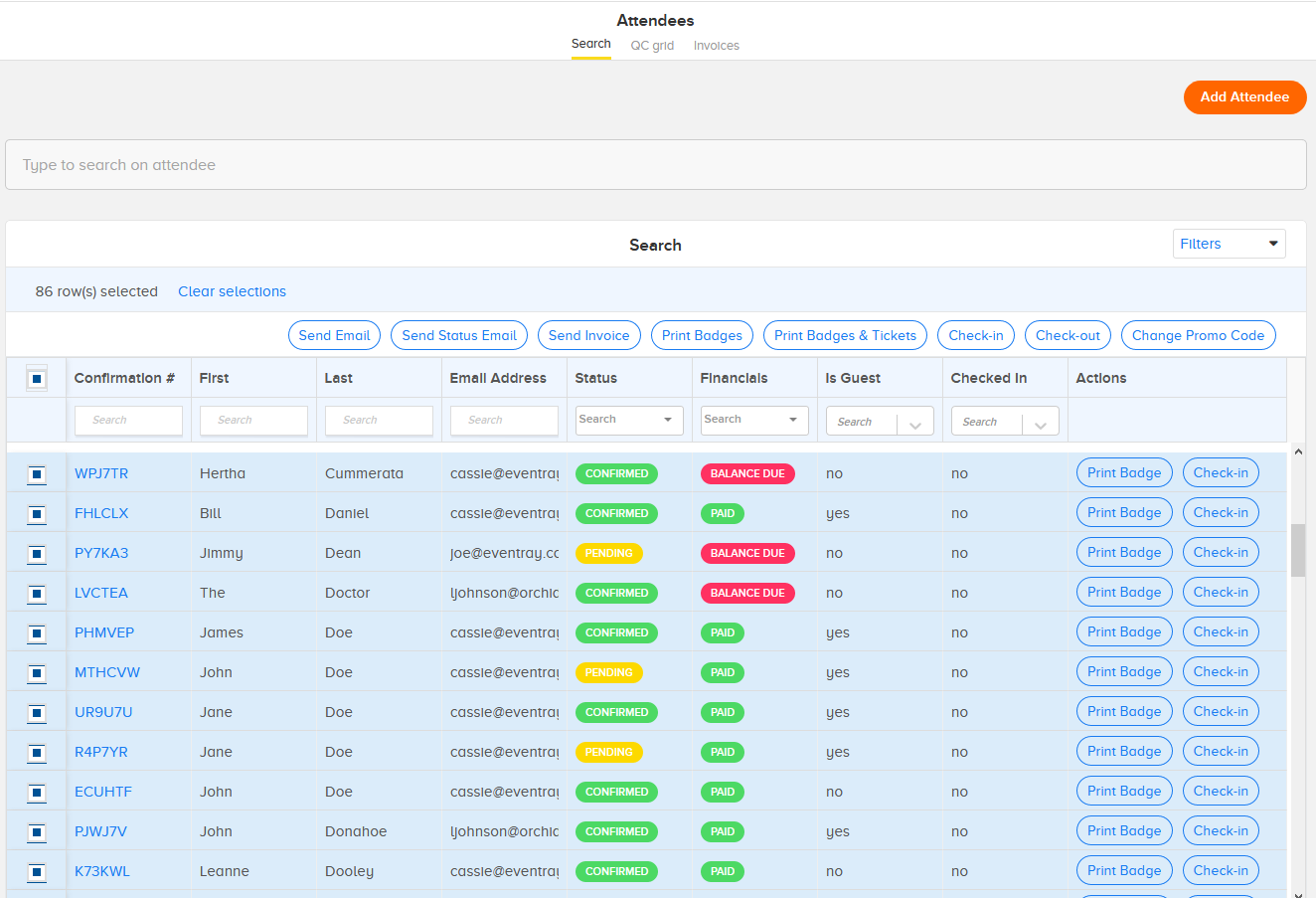The image size is (1316, 898).
Task: Click the attendee search text field
Action: (656, 165)
